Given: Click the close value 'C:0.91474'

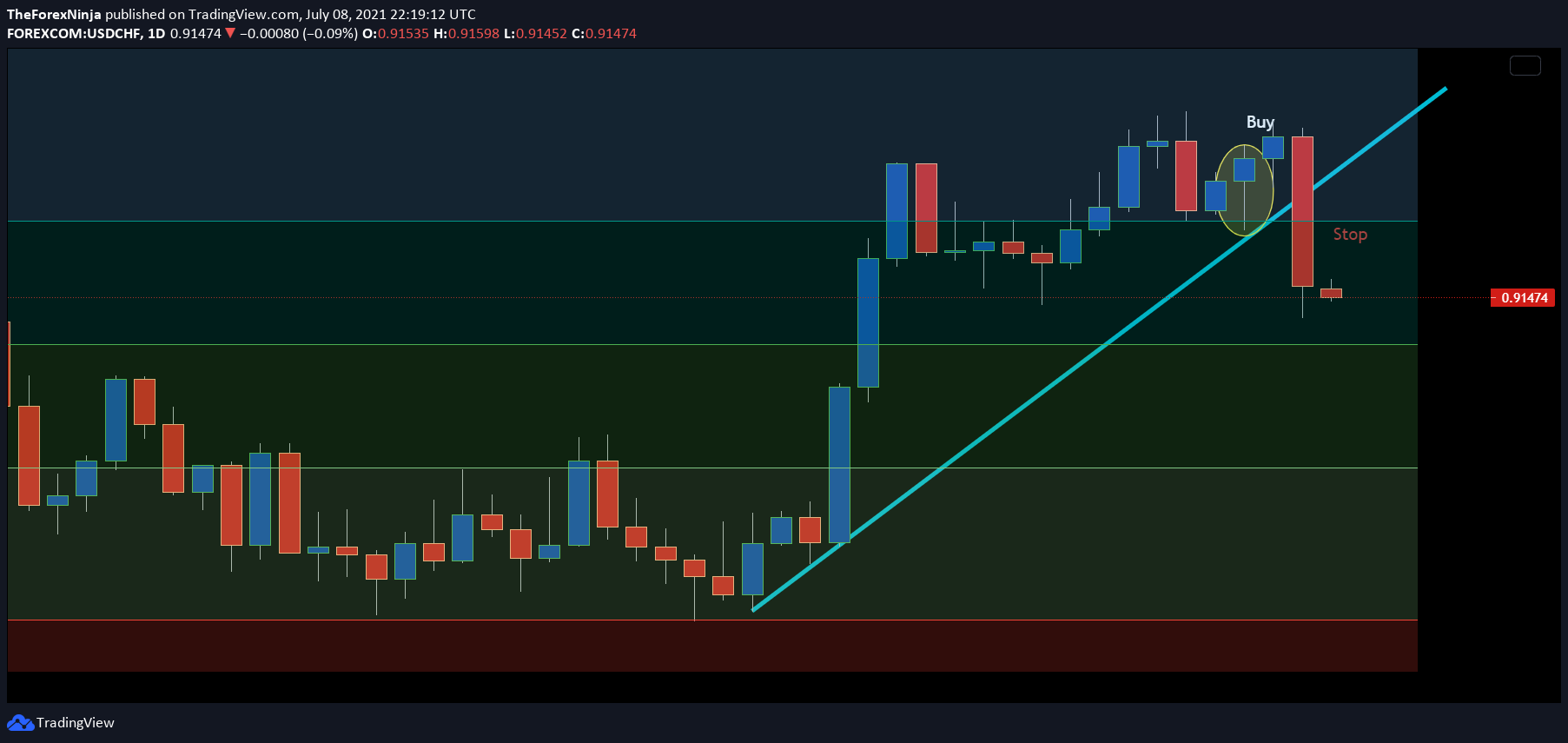Looking at the screenshot, I should (x=604, y=33).
